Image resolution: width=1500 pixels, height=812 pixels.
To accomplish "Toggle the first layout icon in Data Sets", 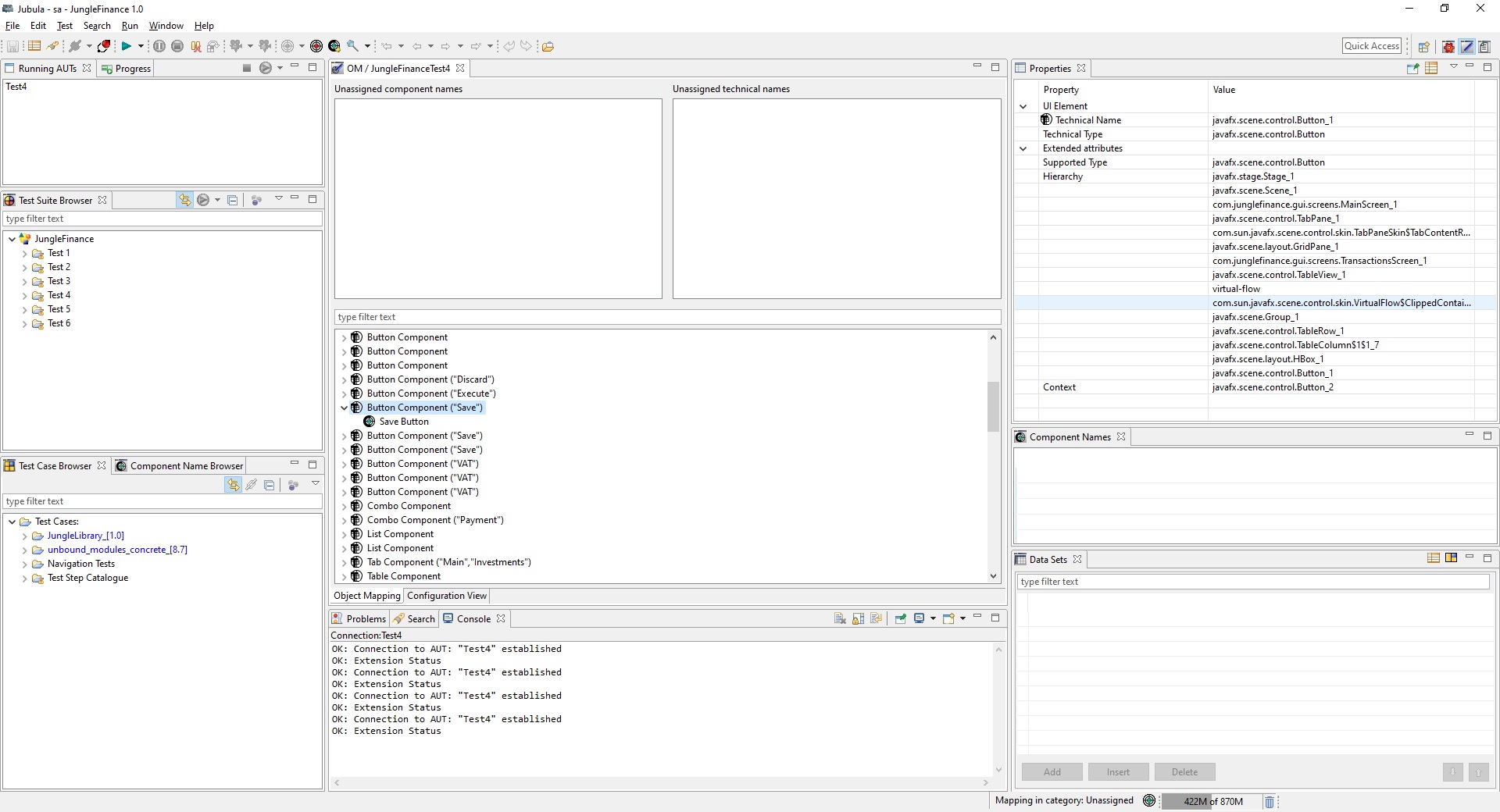I will [x=1434, y=558].
